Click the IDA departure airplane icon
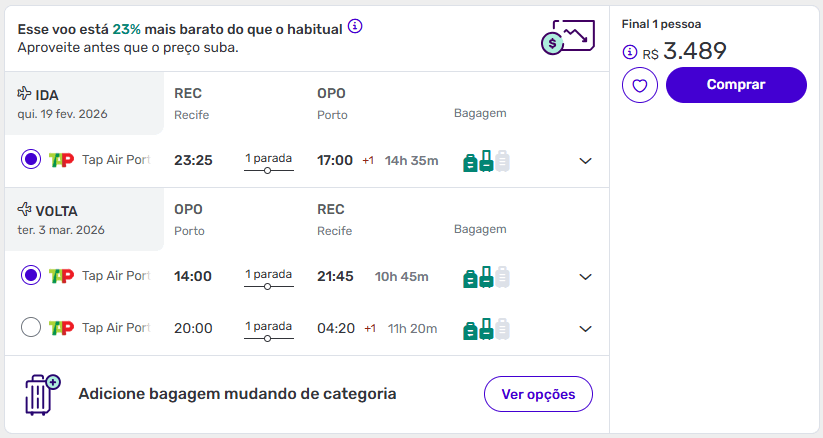This screenshot has height=438, width=823. (25, 94)
